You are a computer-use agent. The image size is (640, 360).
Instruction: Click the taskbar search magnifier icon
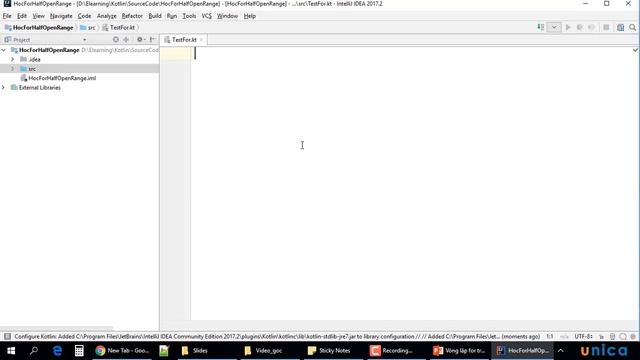[x=34, y=351]
